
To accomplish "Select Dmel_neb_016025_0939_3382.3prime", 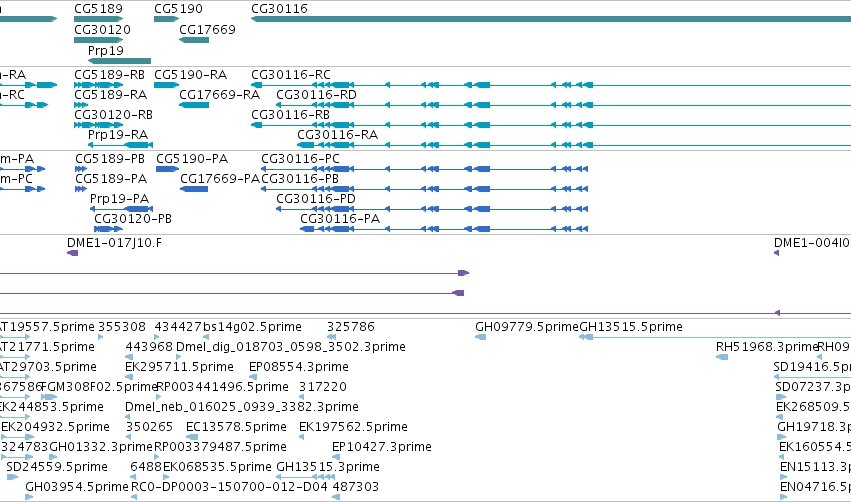I will click(242, 406).
